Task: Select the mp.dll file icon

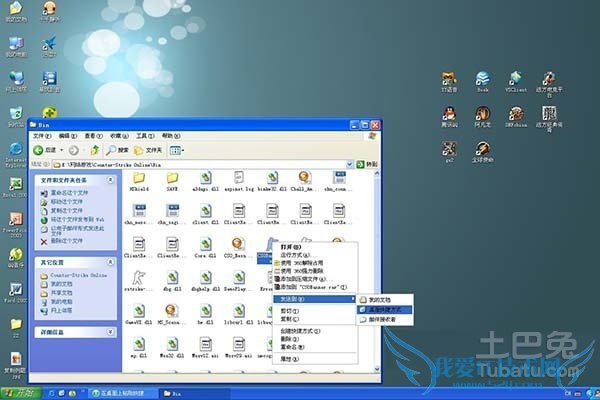Action: pos(139,348)
